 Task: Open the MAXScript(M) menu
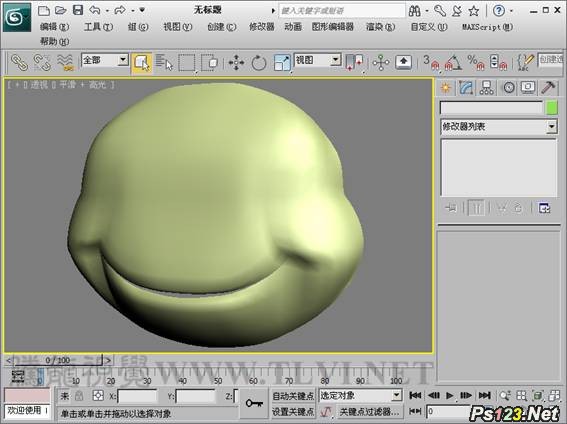[487, 27]
